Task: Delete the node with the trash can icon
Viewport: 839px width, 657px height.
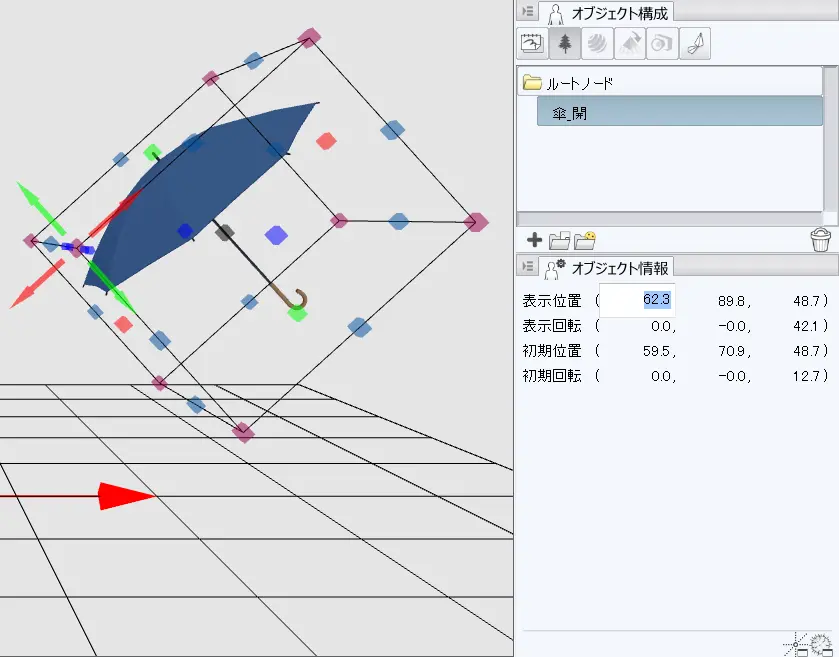Action: 821,240
